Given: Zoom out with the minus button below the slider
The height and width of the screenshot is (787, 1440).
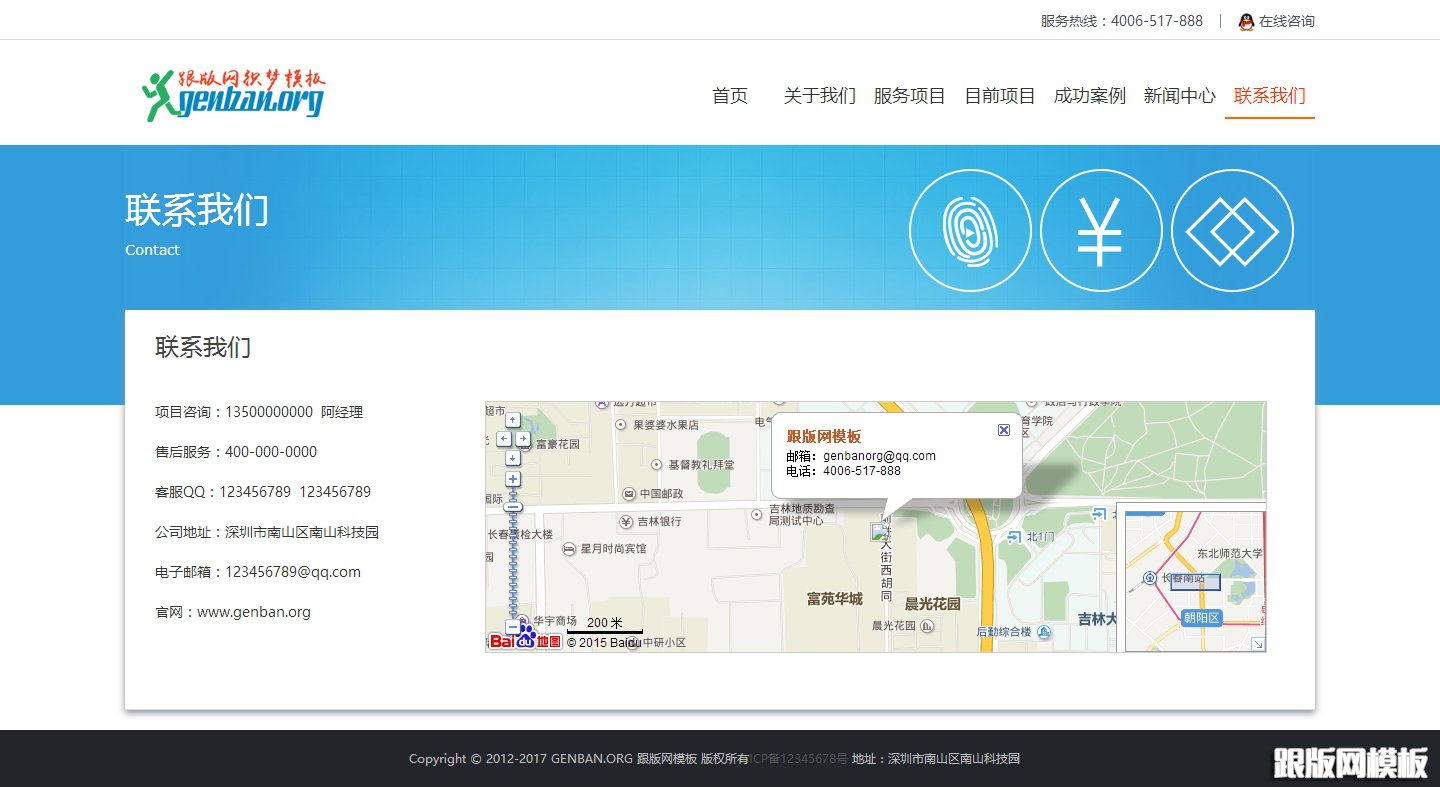Looking at the screenshot, I should click(512, 626).
